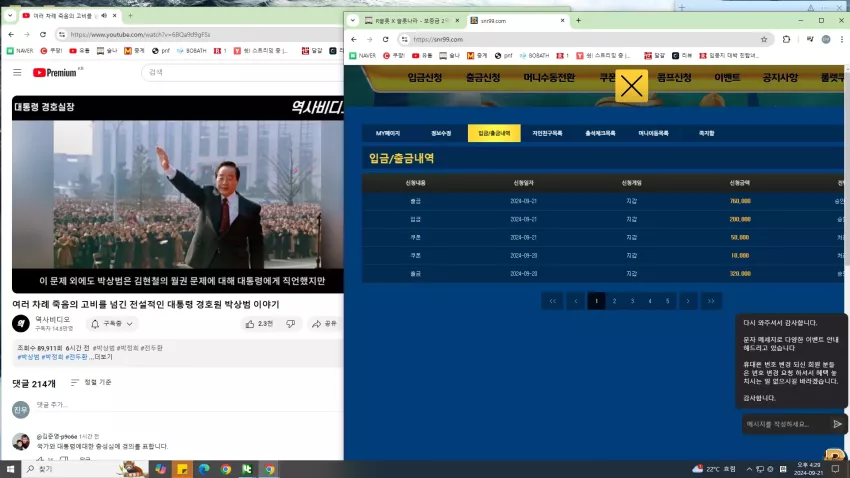Viewport: 850px width, 478px height.
Task: Open the comment sort order menu
Action: 91,382
